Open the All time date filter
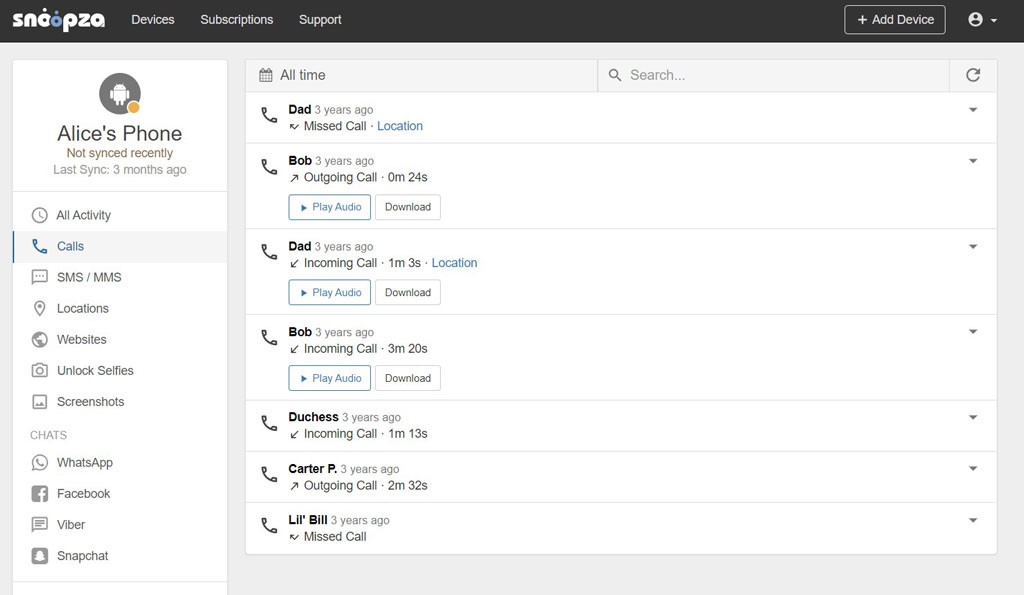 click(292, 75)
